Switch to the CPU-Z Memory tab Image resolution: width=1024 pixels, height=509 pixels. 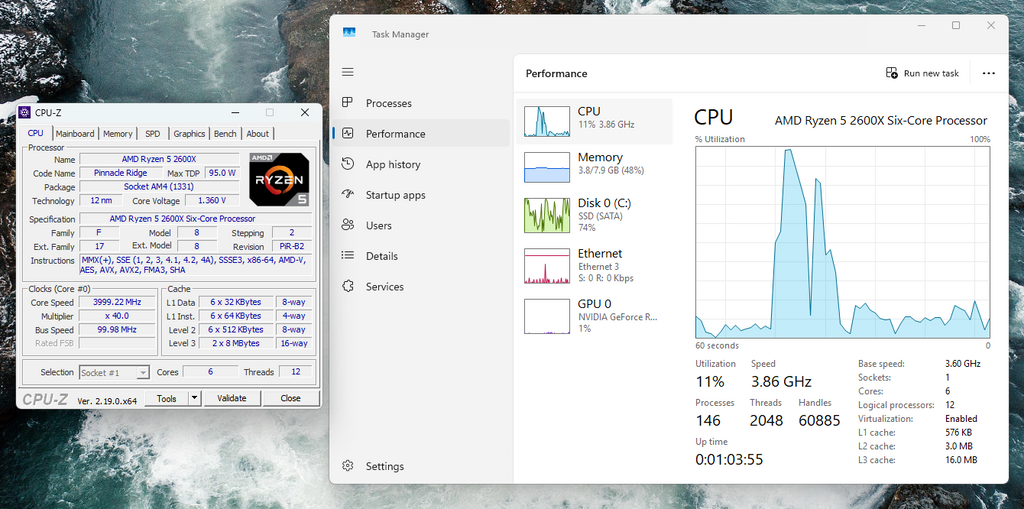118,133
